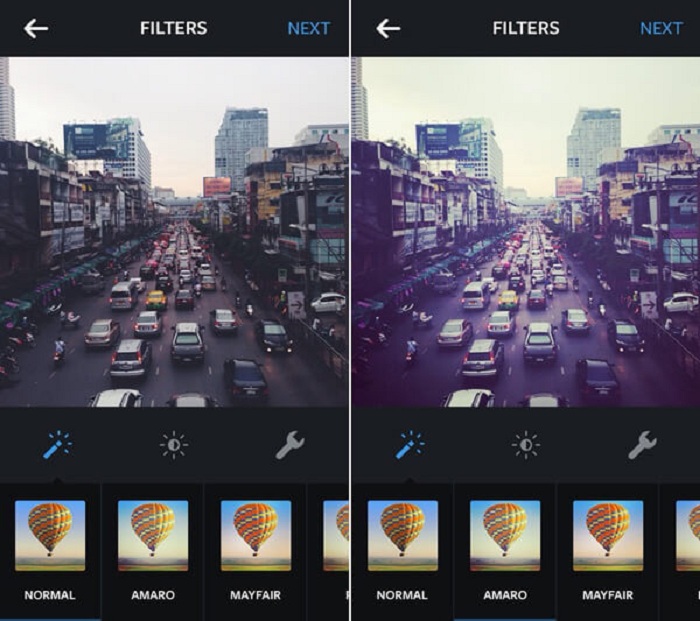This screenshot has height=621, width=700.
Task: Open the Lux brightness icon, right screen
Action: point(526,445)
